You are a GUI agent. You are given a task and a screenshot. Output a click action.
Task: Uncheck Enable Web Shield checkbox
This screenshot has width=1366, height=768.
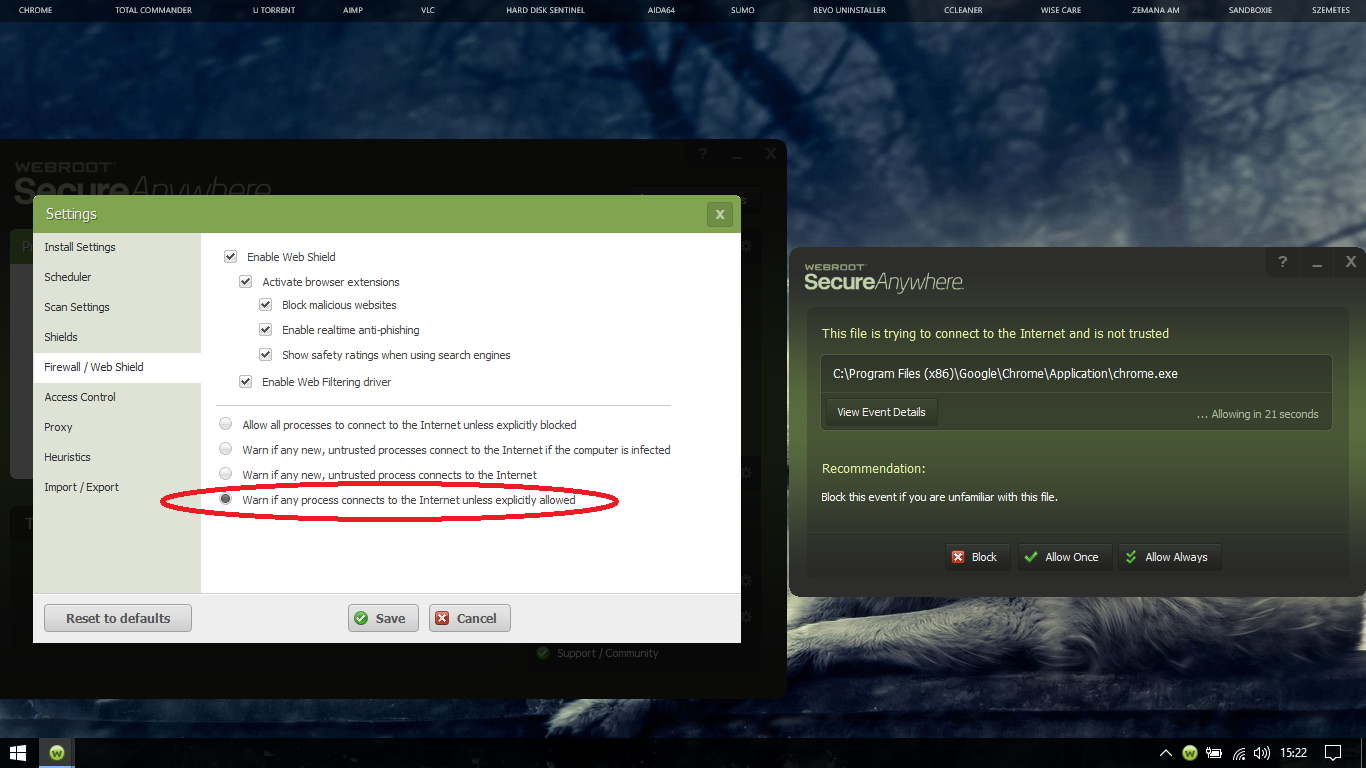[231, 257]
